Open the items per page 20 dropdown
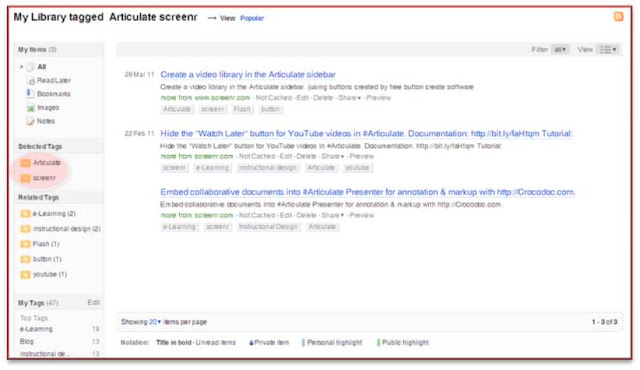The image size is (640, 370). pos(155,322)
